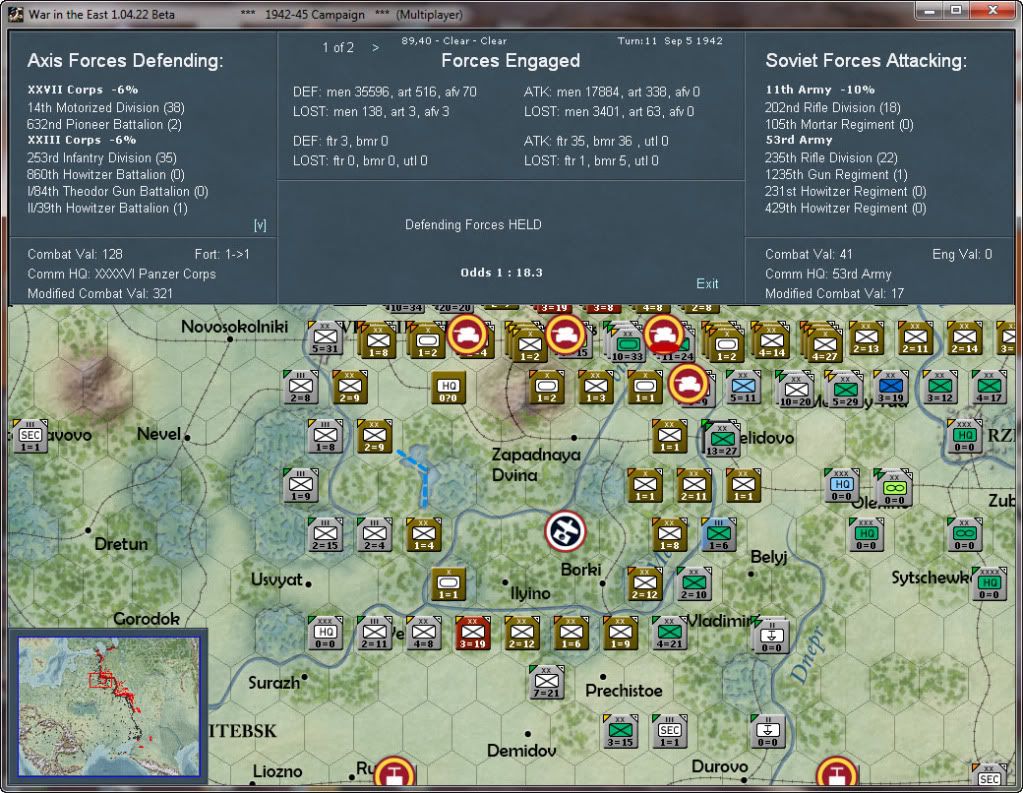
Task: Click the 0=0 stack beside Vladimir label
Action: (771, 634)
